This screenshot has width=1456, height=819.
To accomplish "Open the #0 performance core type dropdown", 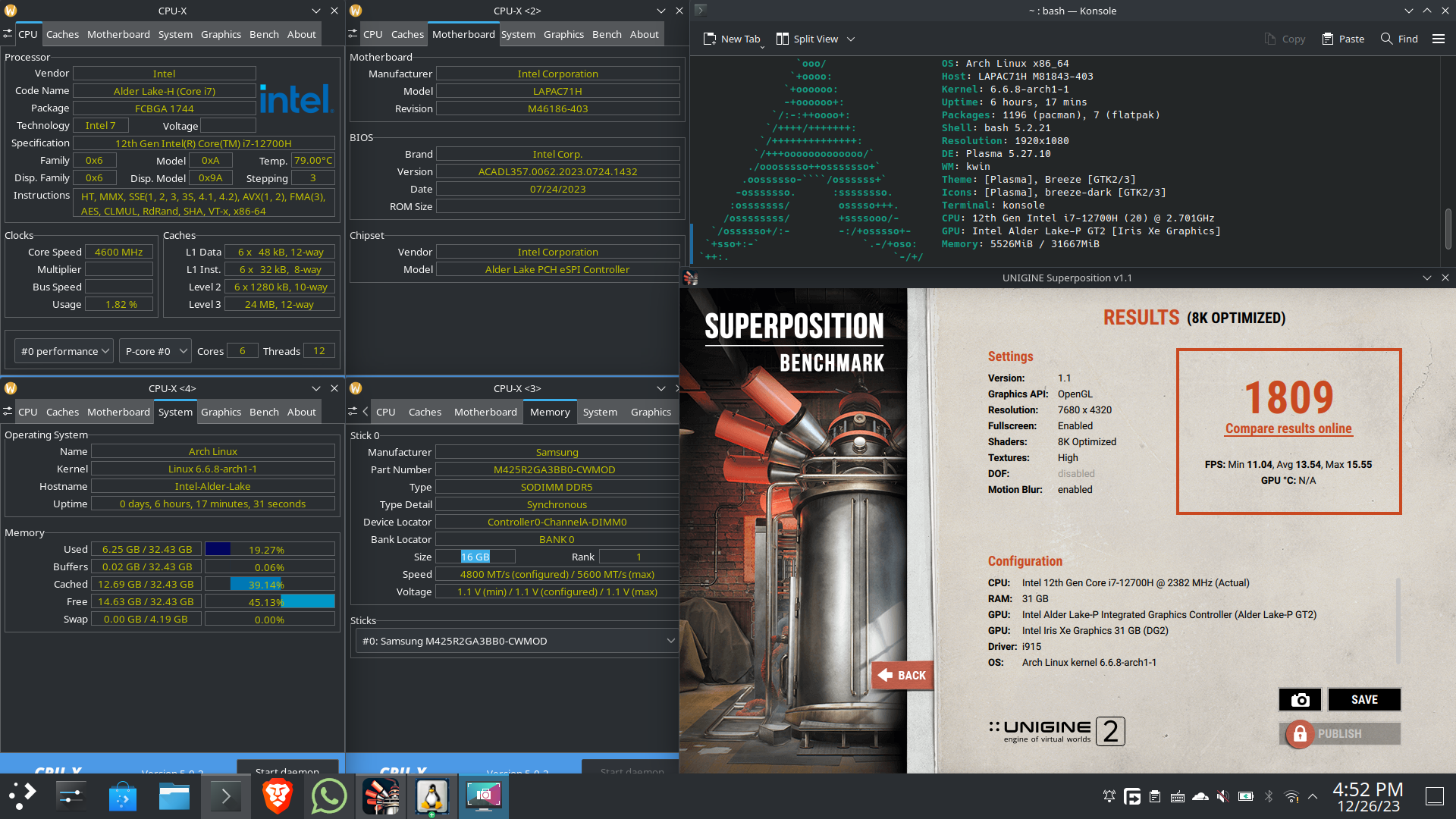I will [x=64, y=351].
